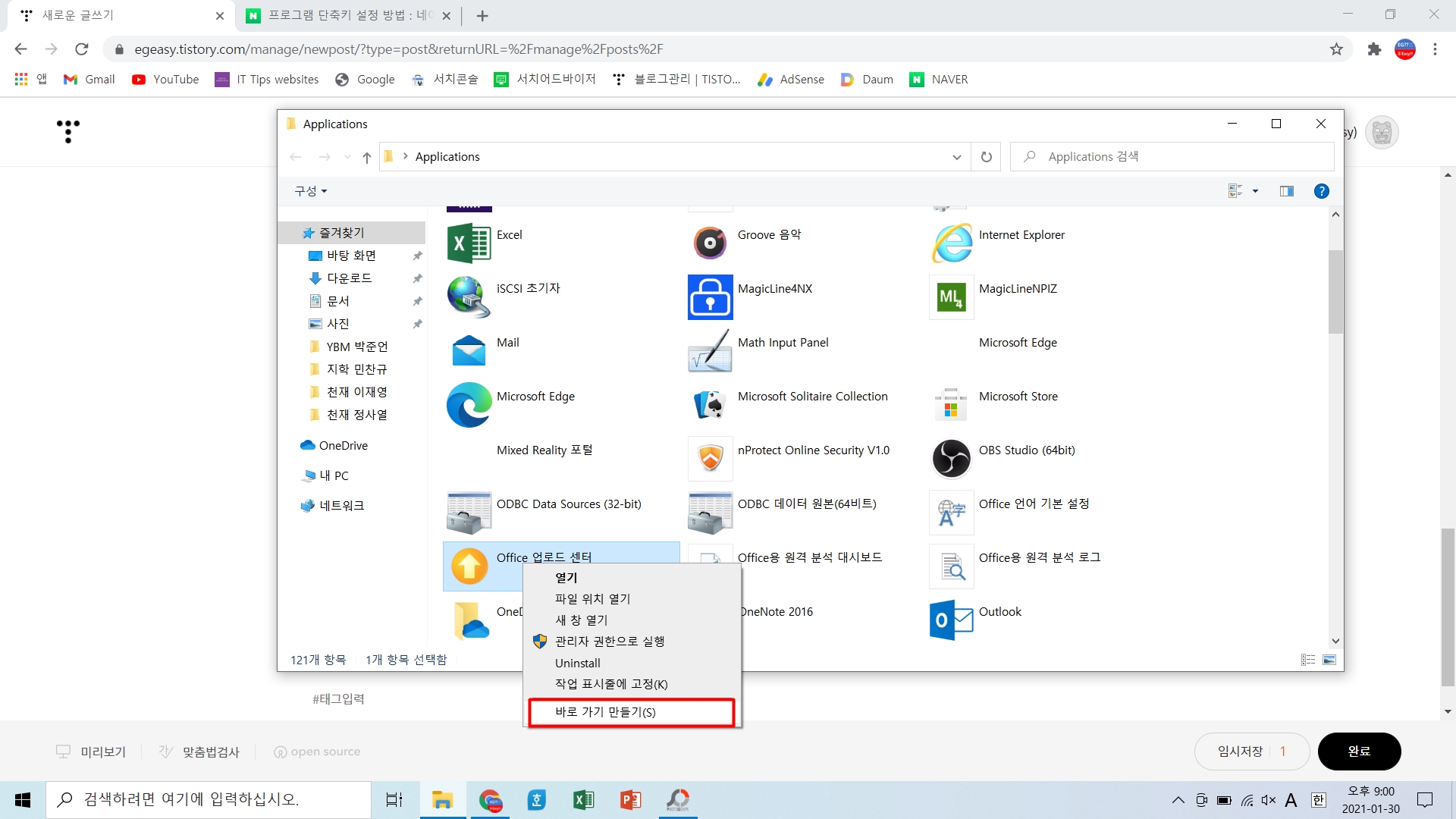Click the OBS Studio (64bit) icon
The image size is (1456, 819).
pyautogui.click(x=951, y=459)
